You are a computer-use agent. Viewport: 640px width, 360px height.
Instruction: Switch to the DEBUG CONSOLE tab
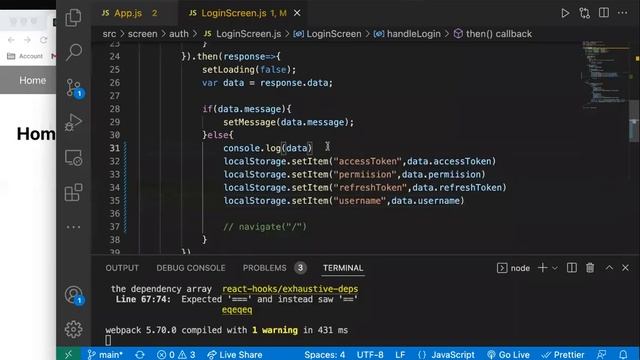(191, 268)
